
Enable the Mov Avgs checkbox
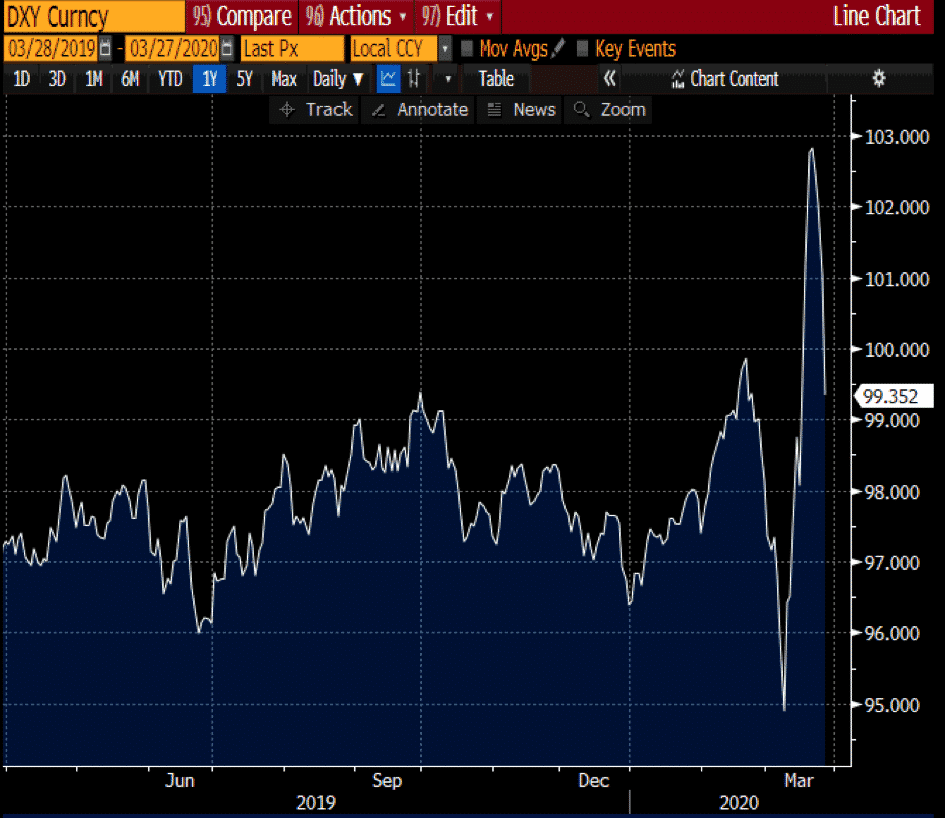(x=466, y=48)
